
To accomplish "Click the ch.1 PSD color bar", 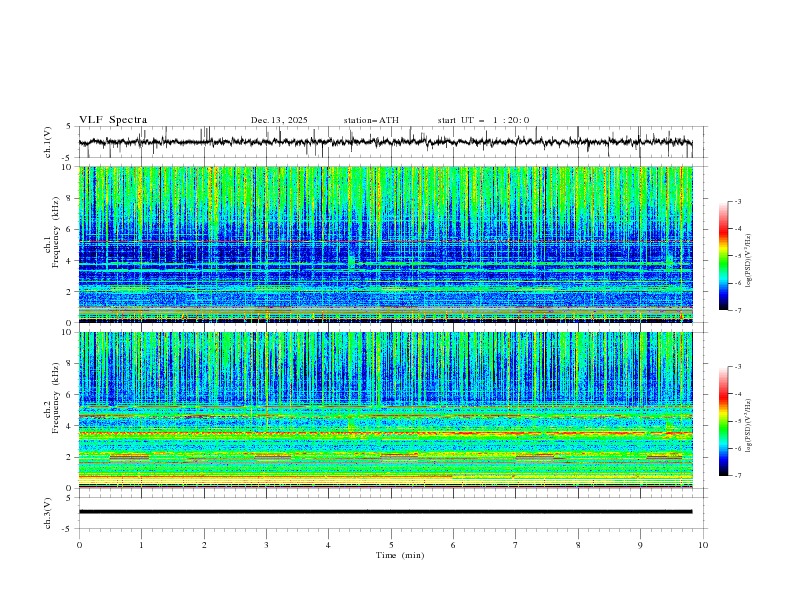I will pos(724,256).
